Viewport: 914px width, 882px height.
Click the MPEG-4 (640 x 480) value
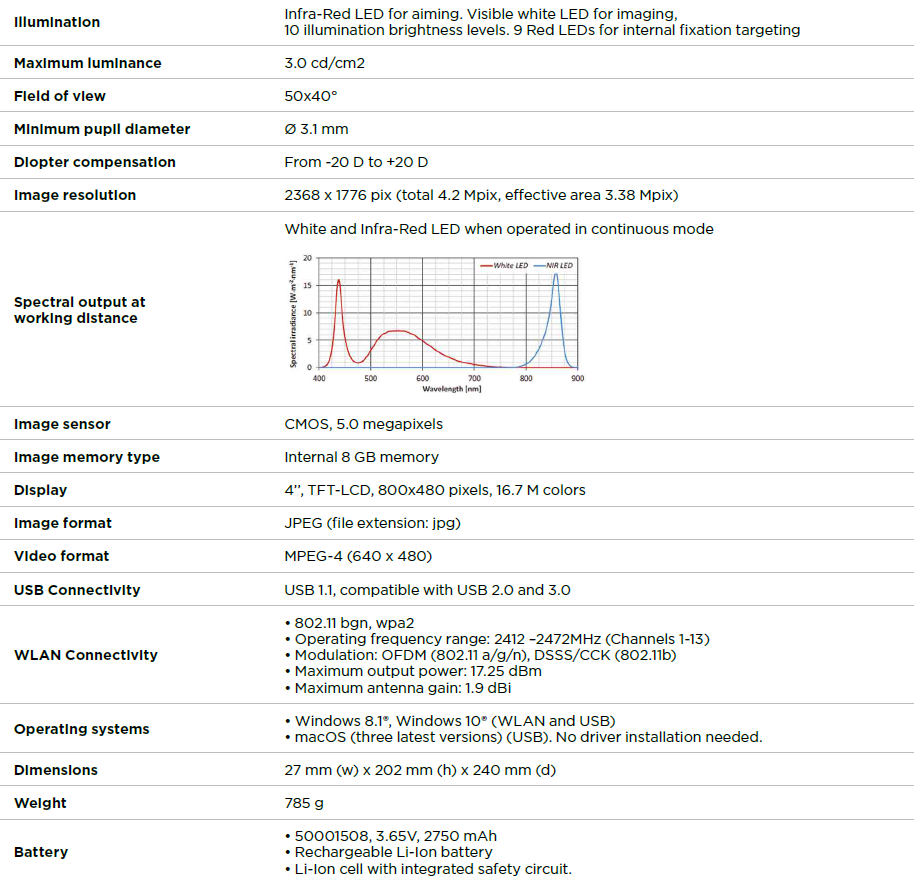pos(358,556)
